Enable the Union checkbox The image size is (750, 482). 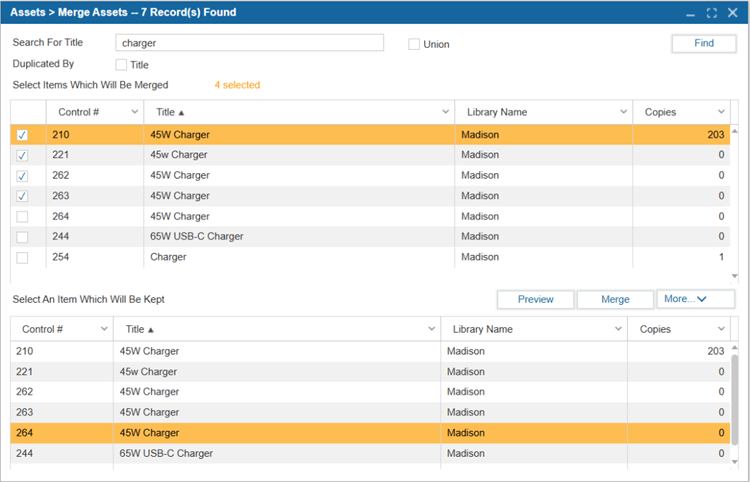coord(414,44)
